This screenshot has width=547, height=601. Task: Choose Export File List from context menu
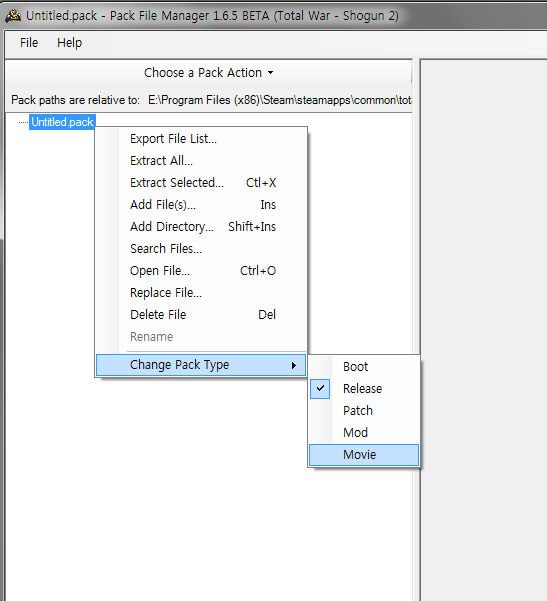(x=202, y=139)
